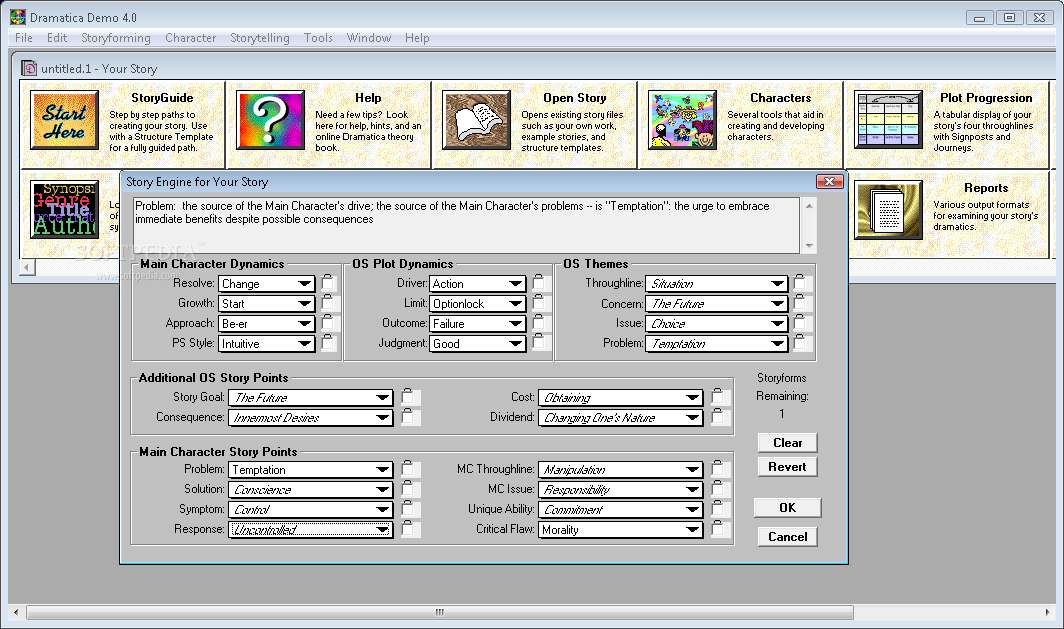Click the description box scroll down arrow

(809, 246)
